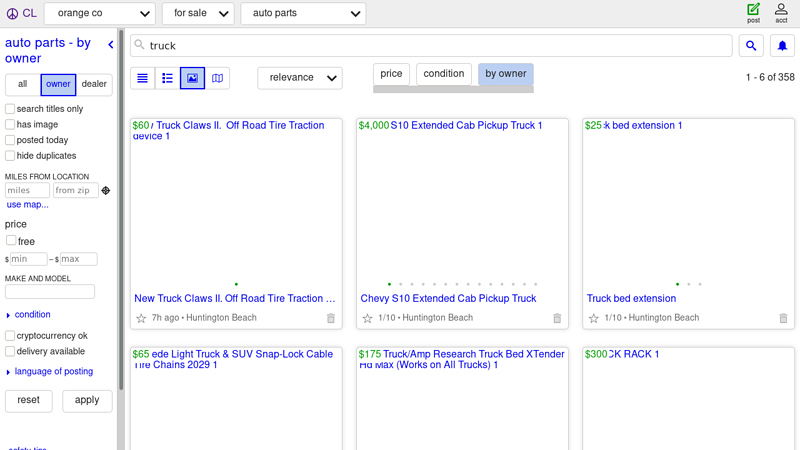Toggle the posted today checkbox

(x=10, y=141)
